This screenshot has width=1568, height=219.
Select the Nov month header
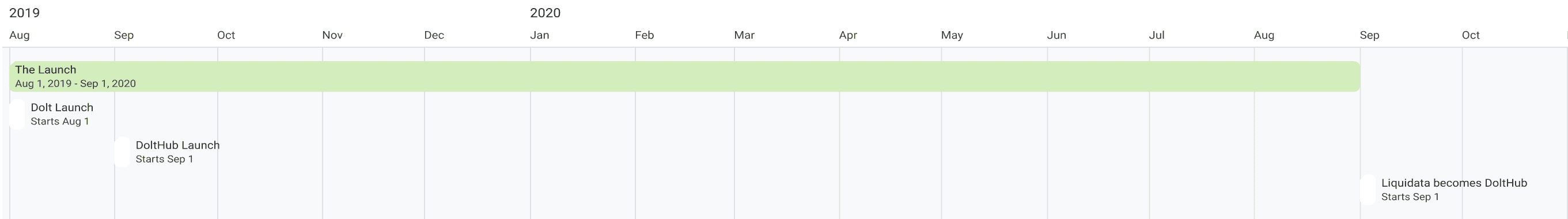click(x=332, y=35)
